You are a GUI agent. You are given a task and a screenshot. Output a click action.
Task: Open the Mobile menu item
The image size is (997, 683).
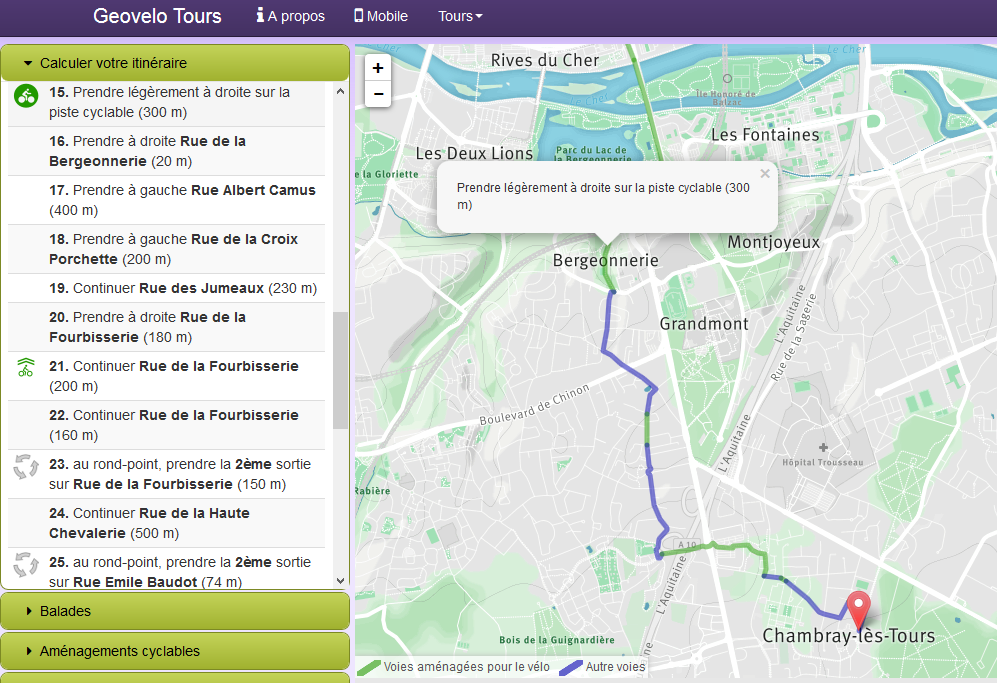(381, 16)
